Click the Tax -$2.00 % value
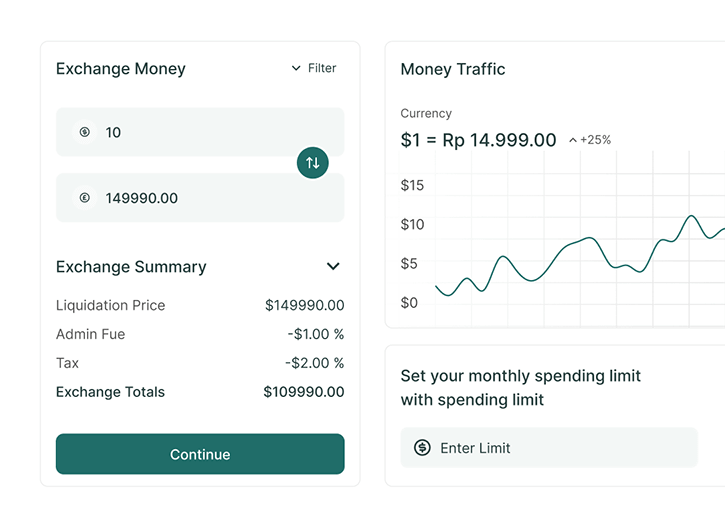The image size is (725, 527). pyautogui.click(x=314, y=363)
